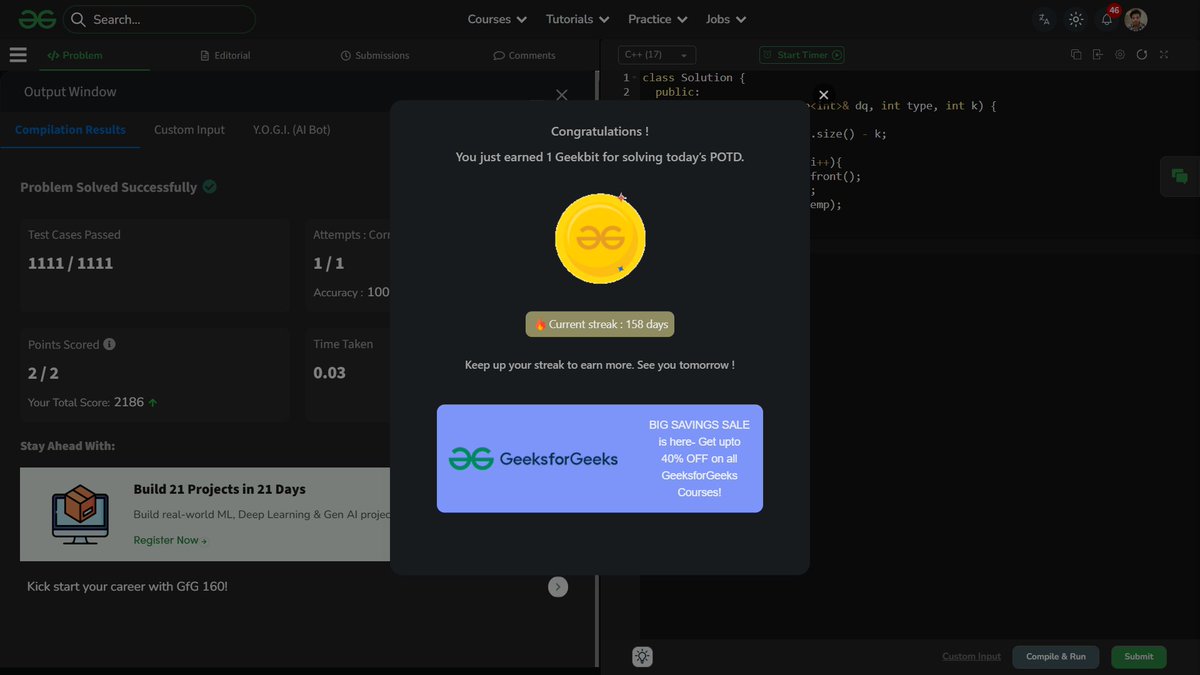Click the import file icon in editor toolbar
1200x675 pixels.
(1097, 55)
